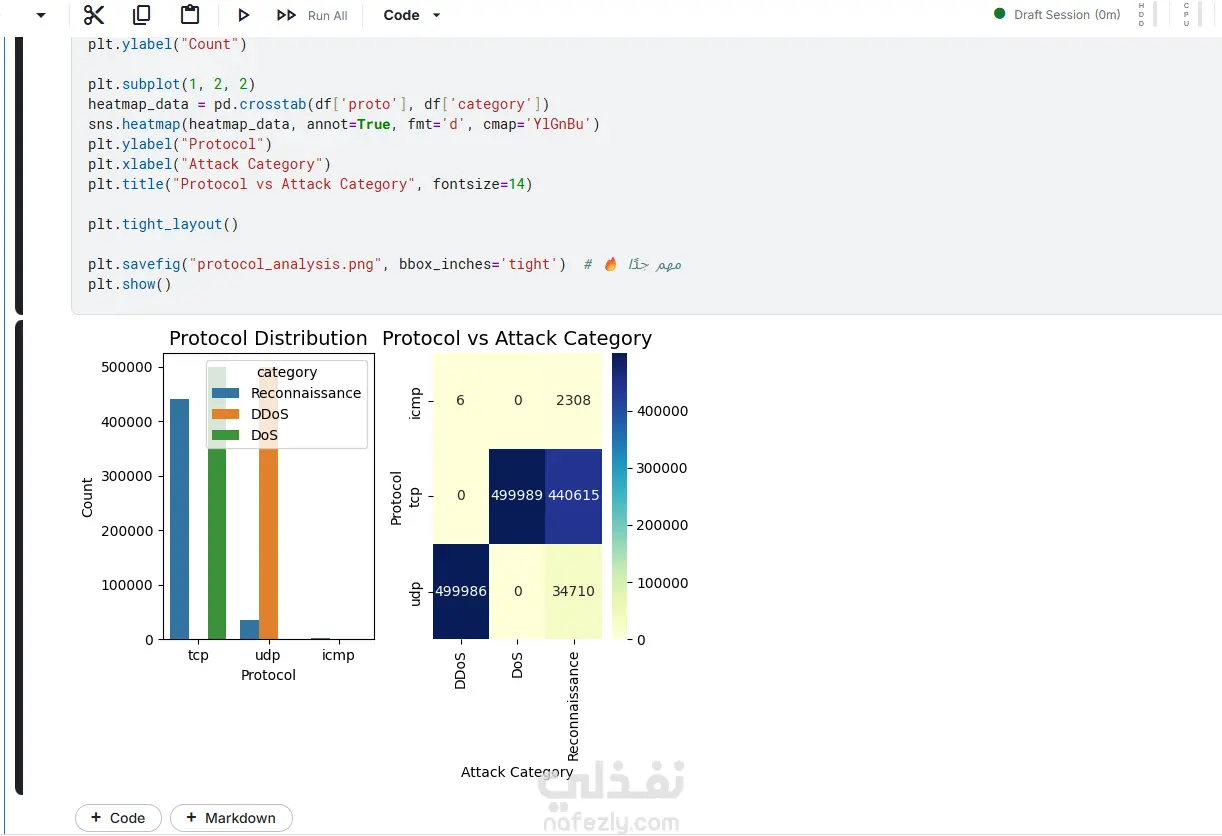The width and height of the screenshot is (1222, 836).
Task: Expand the dropdown arrow left of scissors
Action: [x=41, y=15]
